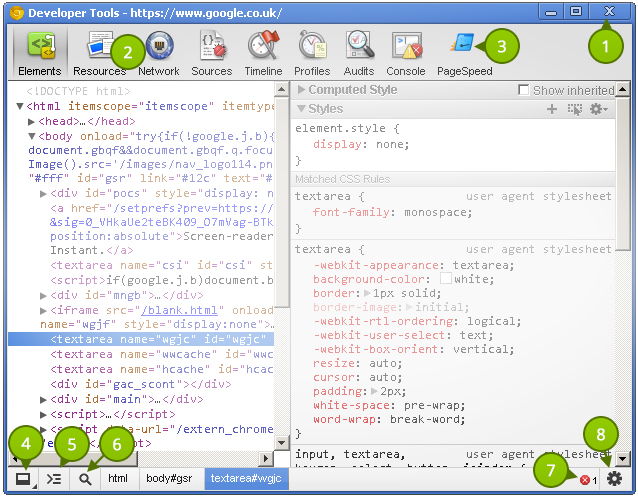638x497 pixels.
Task: Select html breadcrumb
Action: tap(118, 478)
